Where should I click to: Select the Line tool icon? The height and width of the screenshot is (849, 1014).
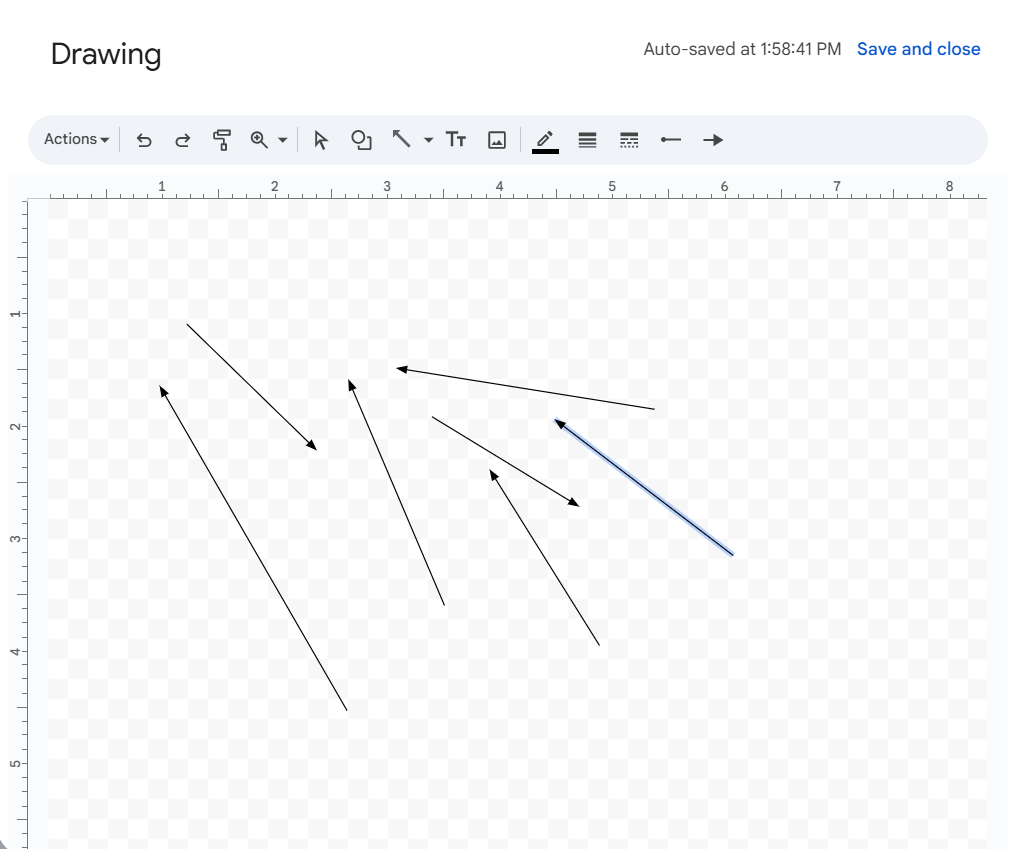pyautogui.click(x=402, y=140)
